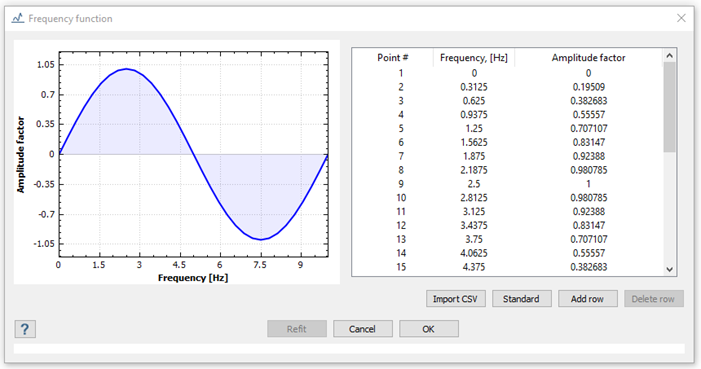
Task: Click the Refit button
Action: (297, 329)
